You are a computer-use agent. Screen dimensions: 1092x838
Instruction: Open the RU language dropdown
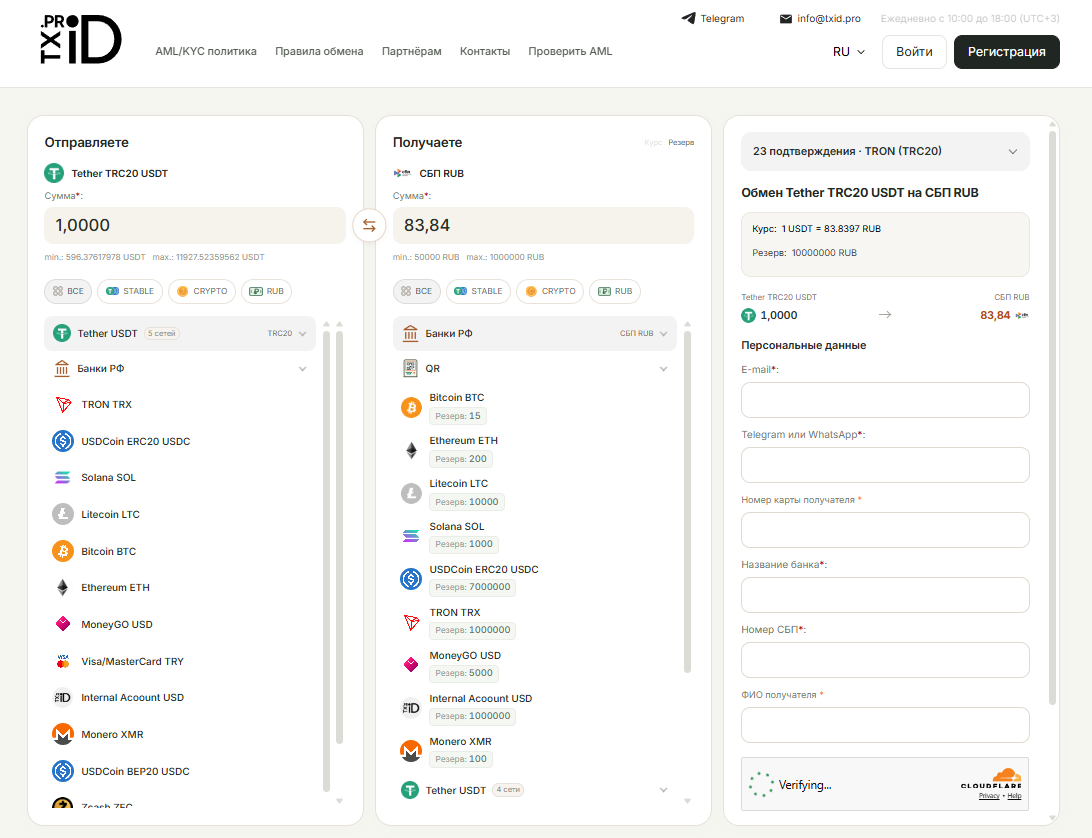(848, 52)
